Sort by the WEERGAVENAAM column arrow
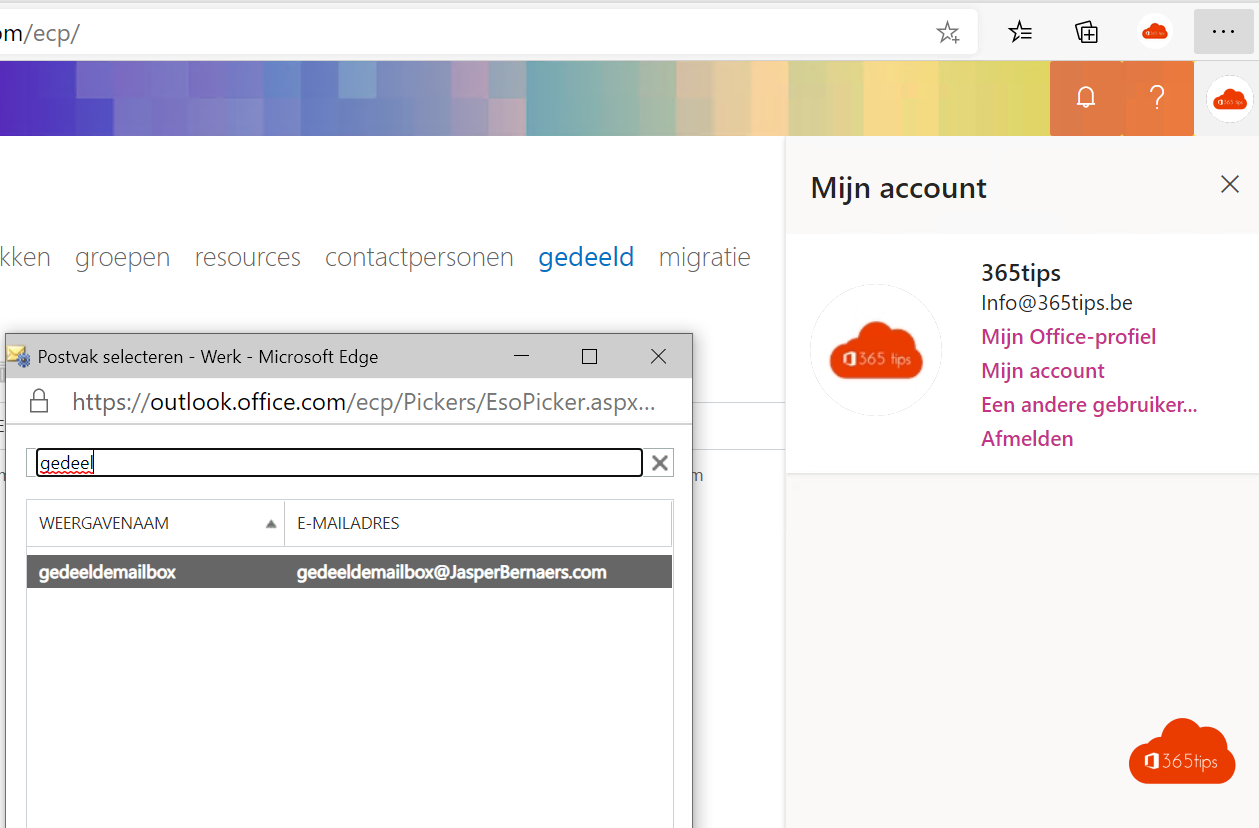The width and height of the screenshot is (1259, 828). pyautogui.click(x=271, y=524)
